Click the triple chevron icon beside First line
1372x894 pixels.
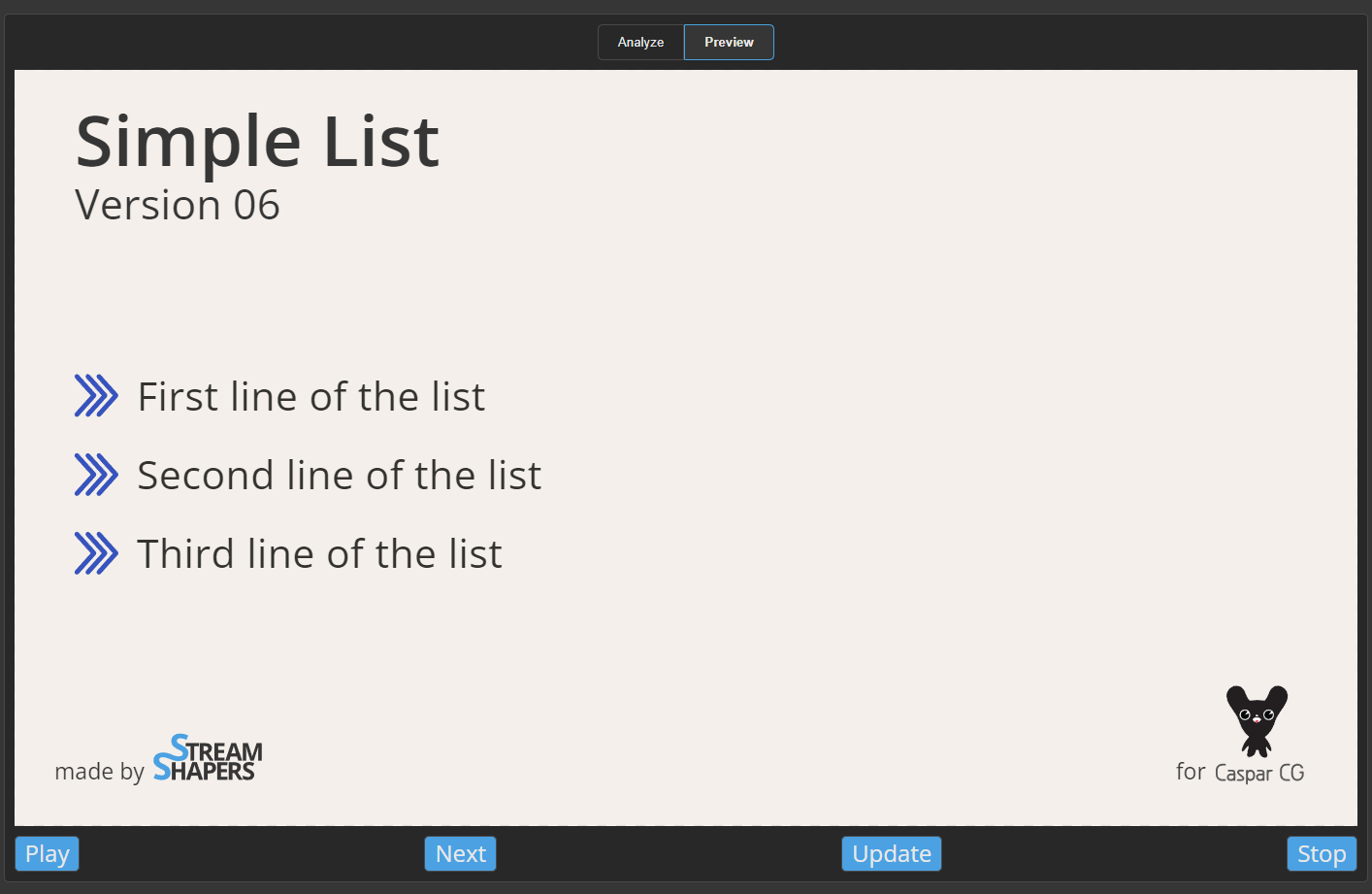(96, 396)
